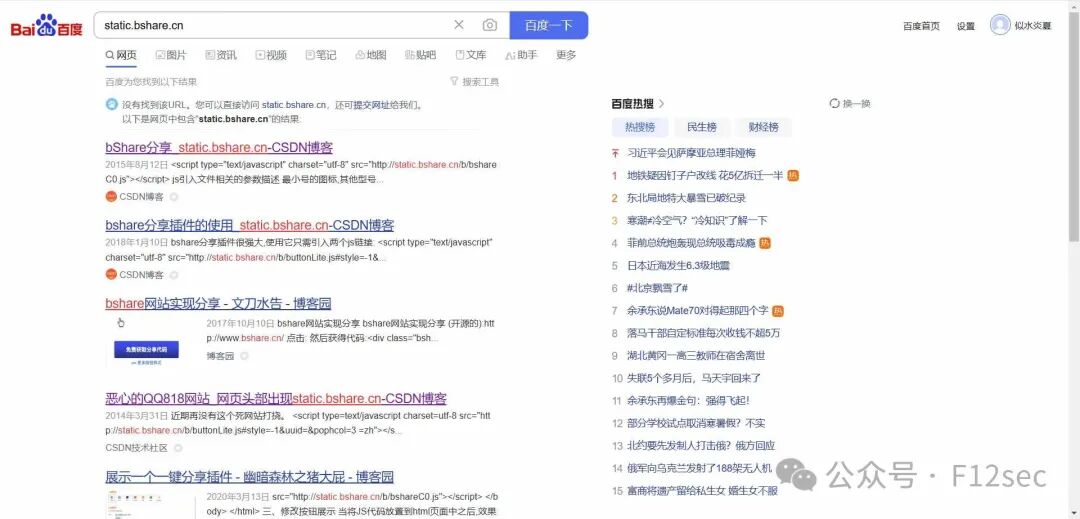This screenshot has width=1080, height=519.
Task: Open hot item 落马干部自定标准每次收钱不超5万
Action: pos(703,333)
